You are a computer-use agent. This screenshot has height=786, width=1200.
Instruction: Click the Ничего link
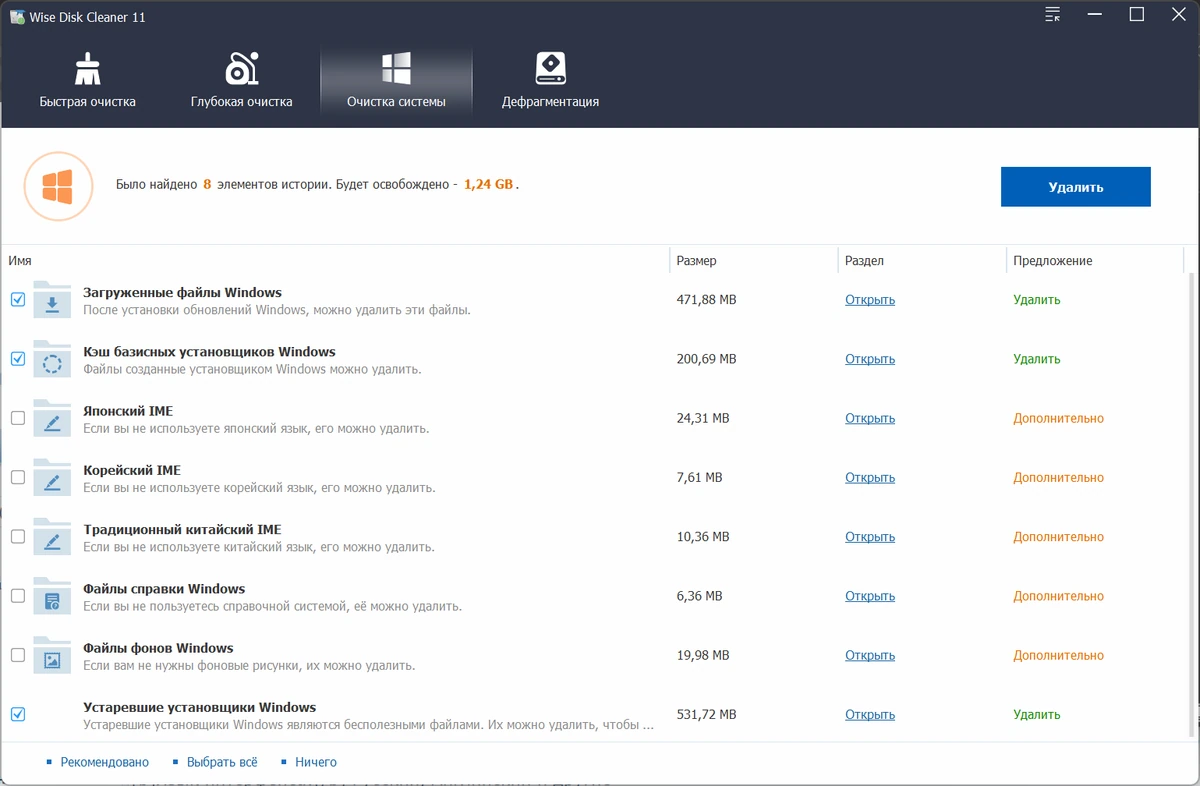(316, 762)
